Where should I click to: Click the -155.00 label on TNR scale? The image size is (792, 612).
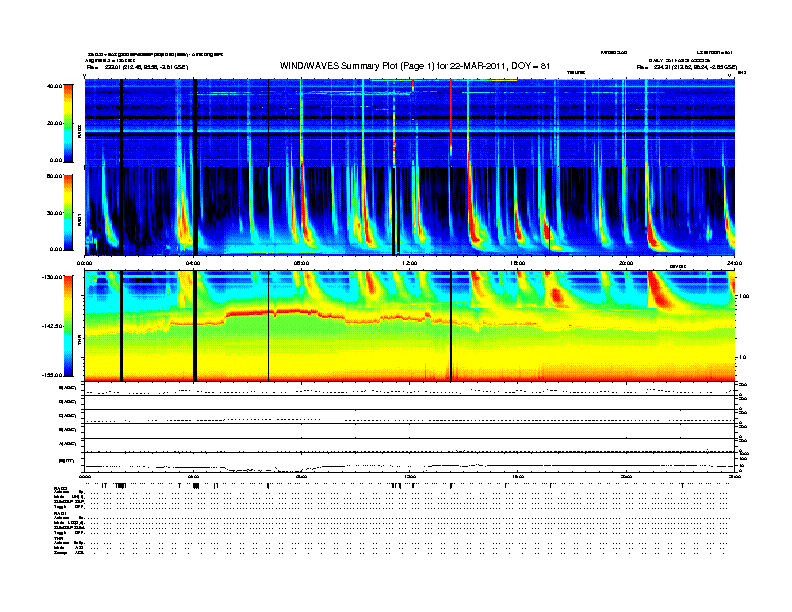[x=53, y=375]
